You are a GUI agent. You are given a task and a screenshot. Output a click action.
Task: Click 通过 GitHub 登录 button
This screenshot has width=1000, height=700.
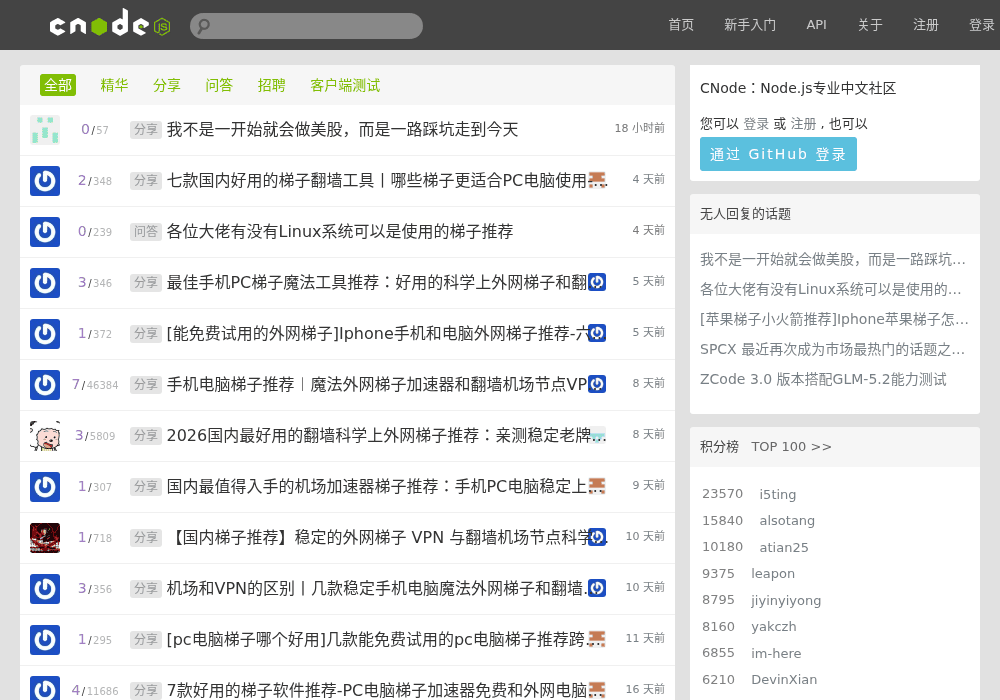(778, 154)
